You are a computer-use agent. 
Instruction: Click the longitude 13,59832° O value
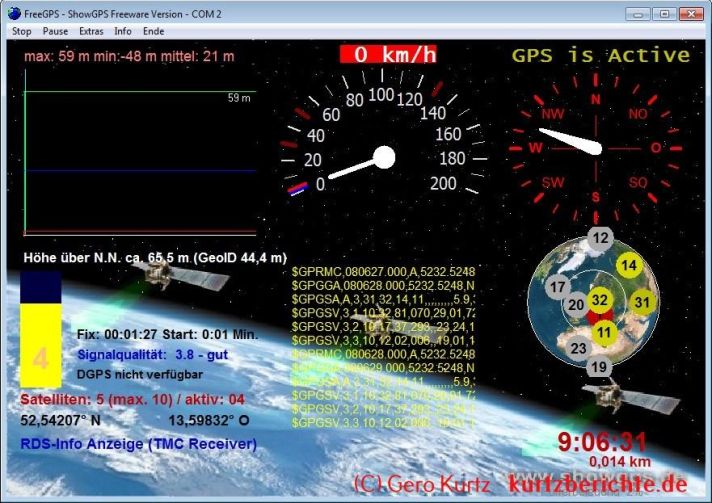209,420
